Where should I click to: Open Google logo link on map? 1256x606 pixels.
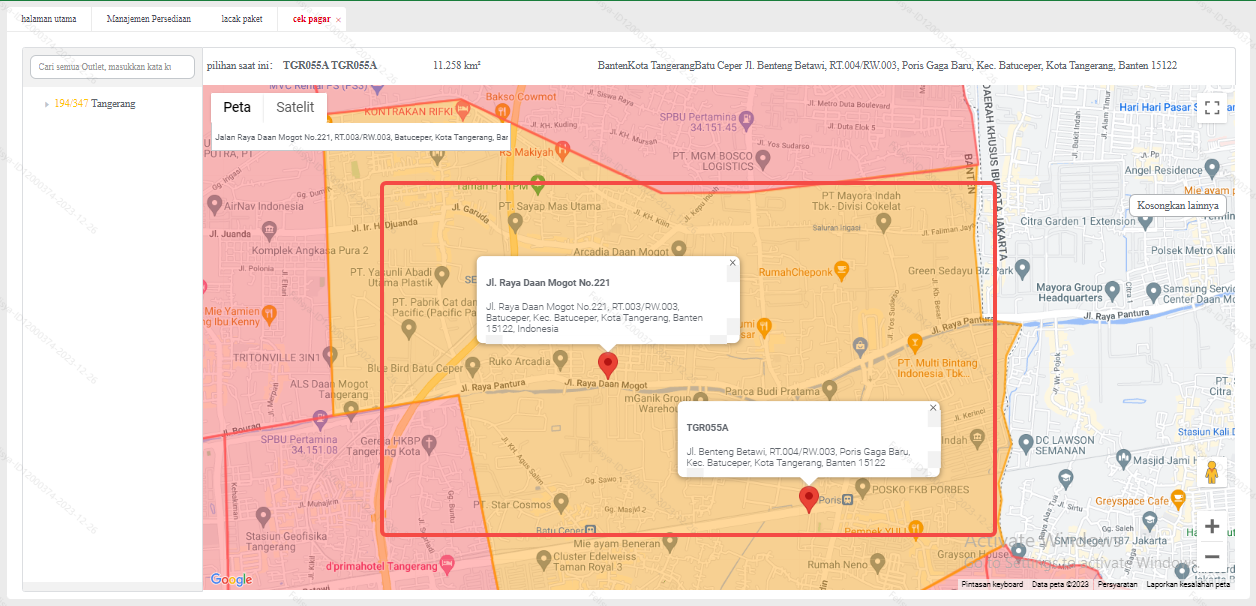pos(231,580)
